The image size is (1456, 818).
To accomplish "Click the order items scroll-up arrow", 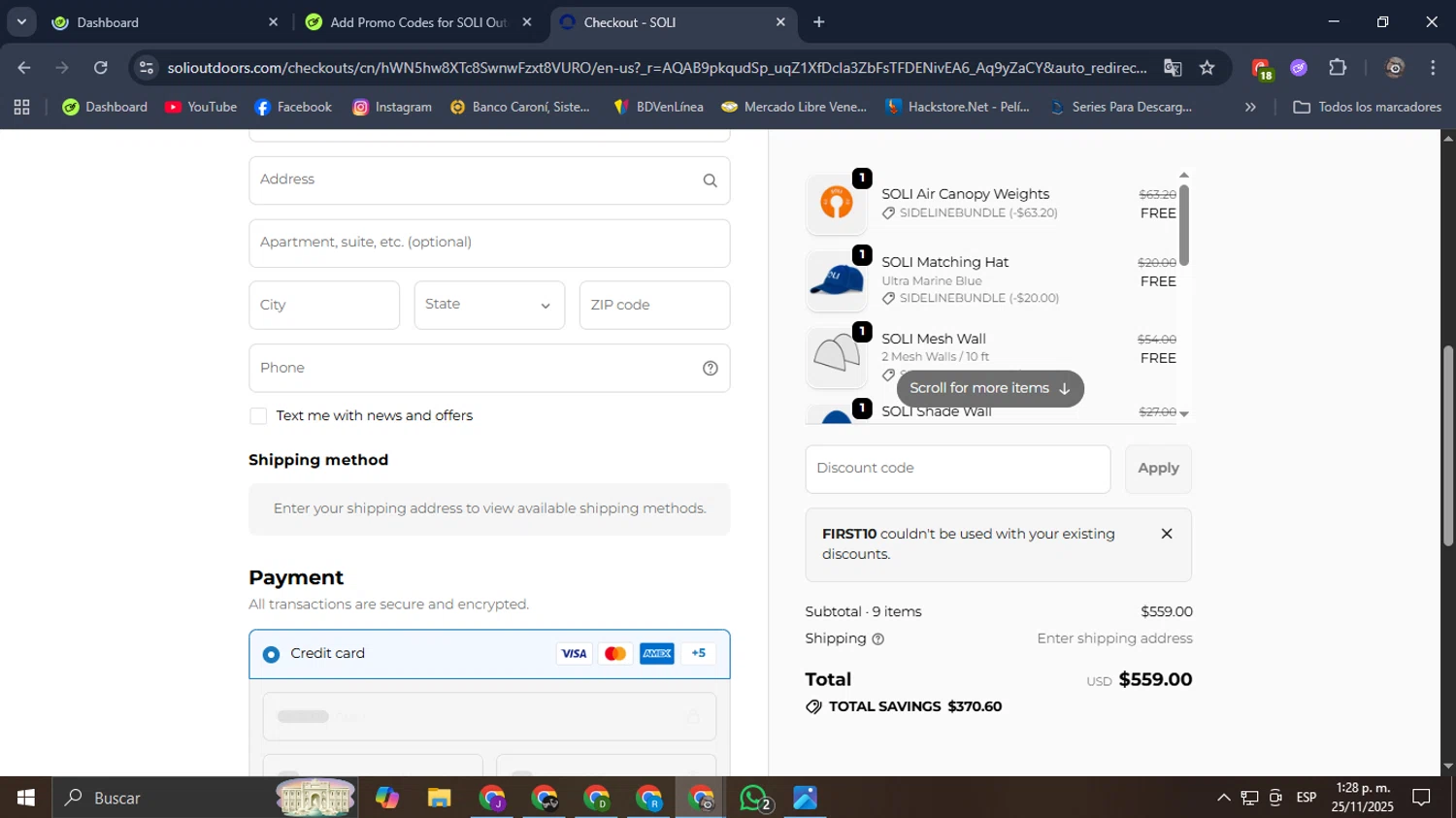I will coord(1183,175).
